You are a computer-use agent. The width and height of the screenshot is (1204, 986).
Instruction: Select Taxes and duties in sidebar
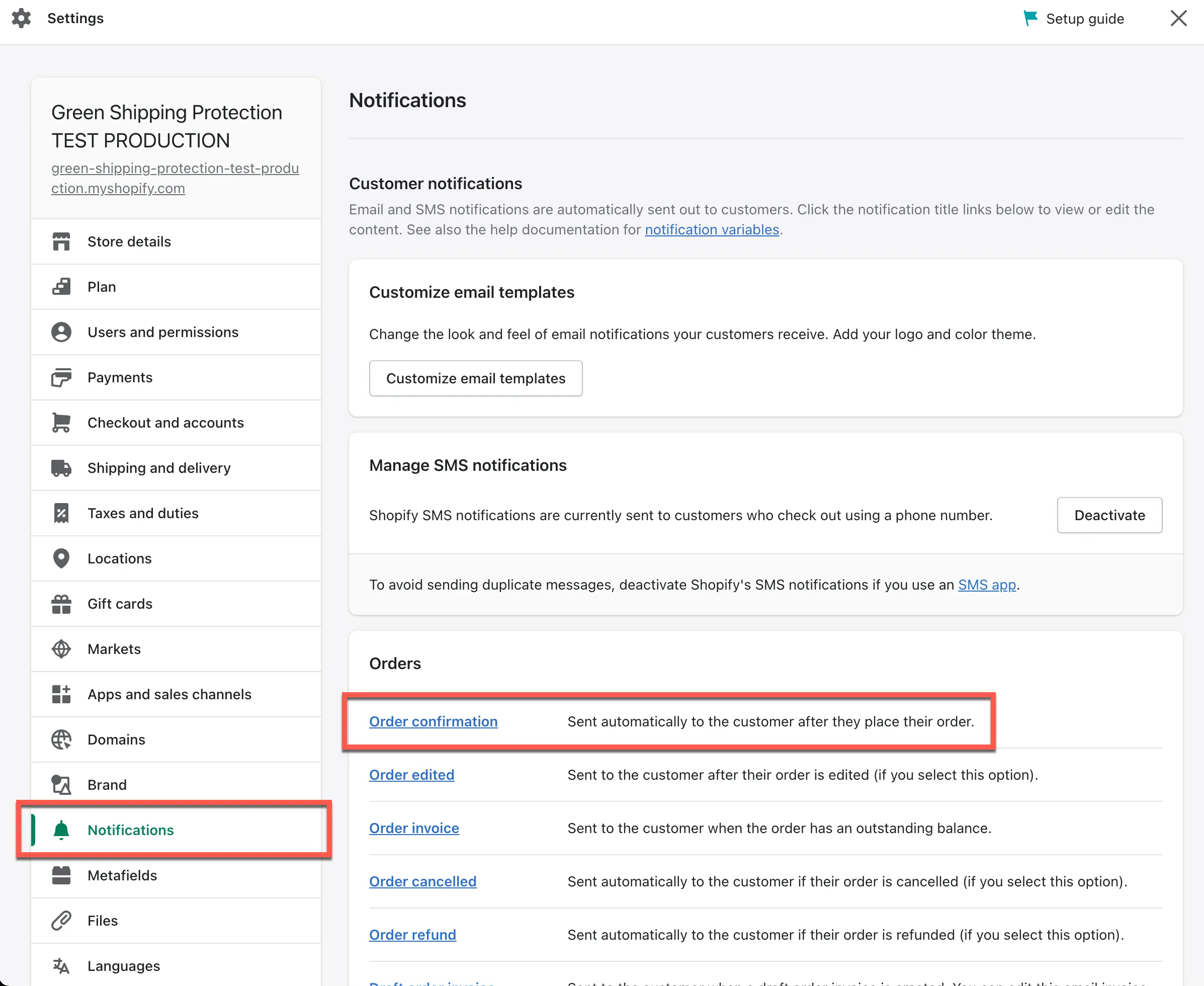pos(143,514)
